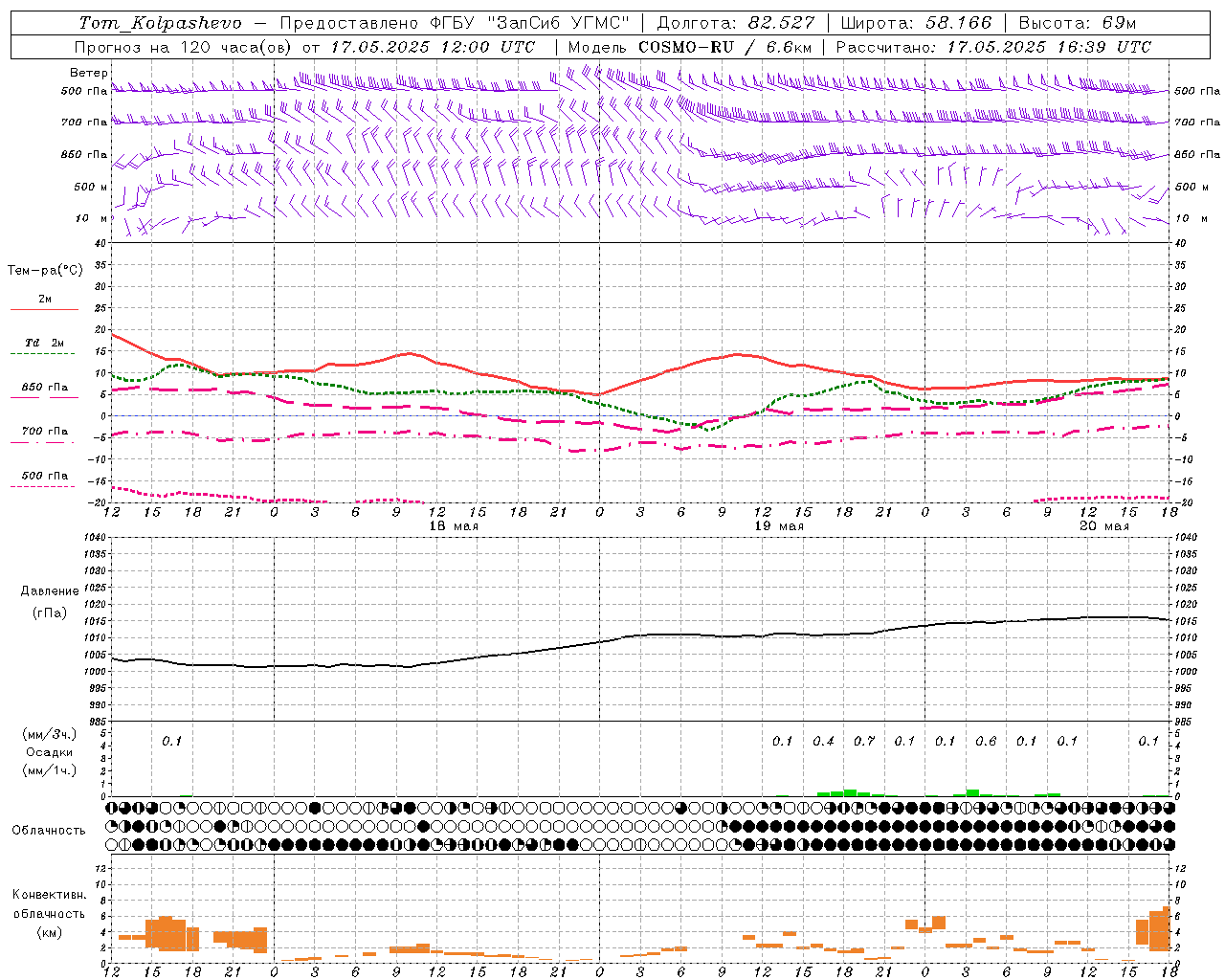Viewport: 1225px width, 980px height.
Task: Click the Тем-ра(°C) temperature panel label
Action: [45, 271]
